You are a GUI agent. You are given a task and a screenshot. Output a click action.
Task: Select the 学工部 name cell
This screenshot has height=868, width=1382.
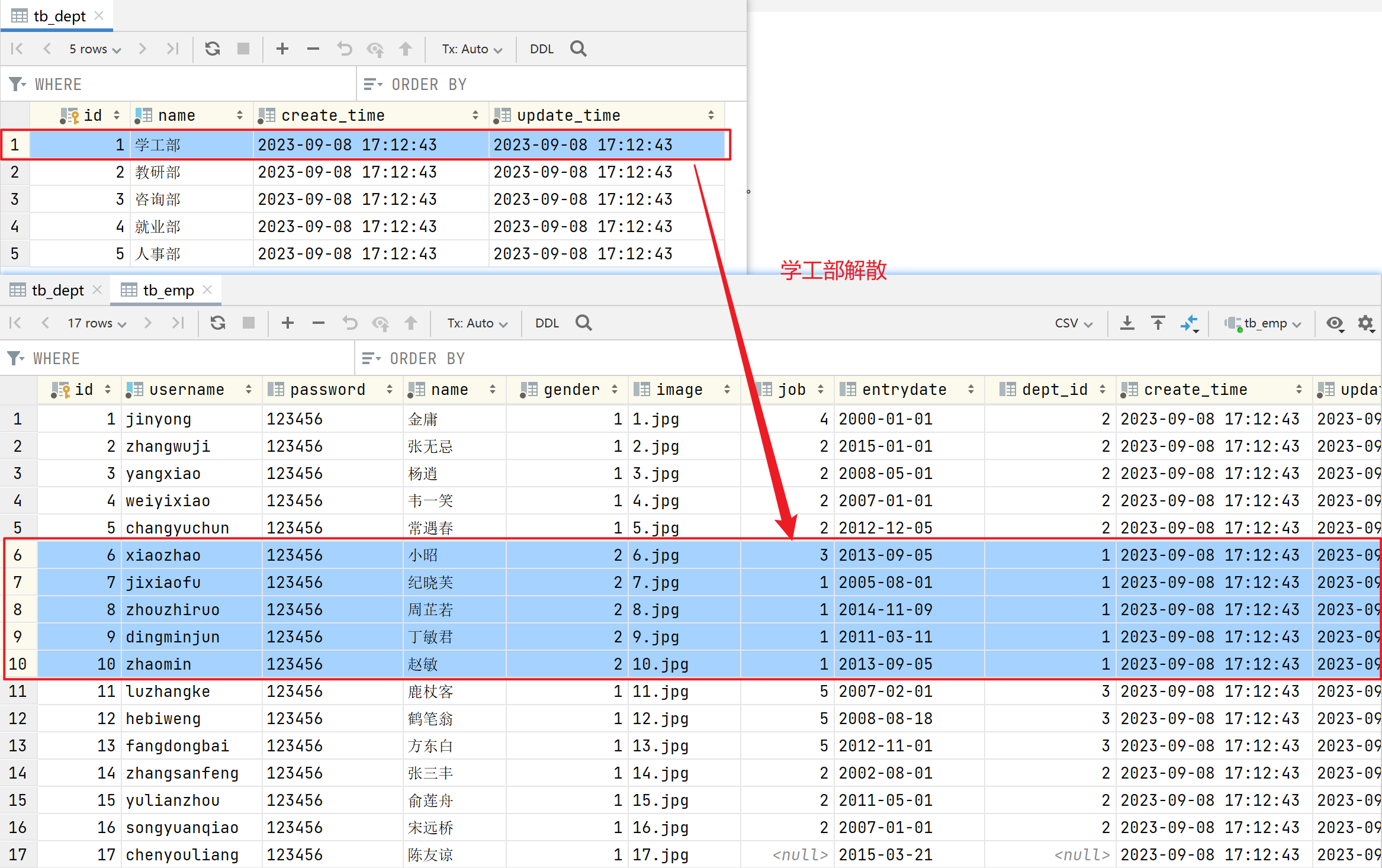[x=191, y=145]
